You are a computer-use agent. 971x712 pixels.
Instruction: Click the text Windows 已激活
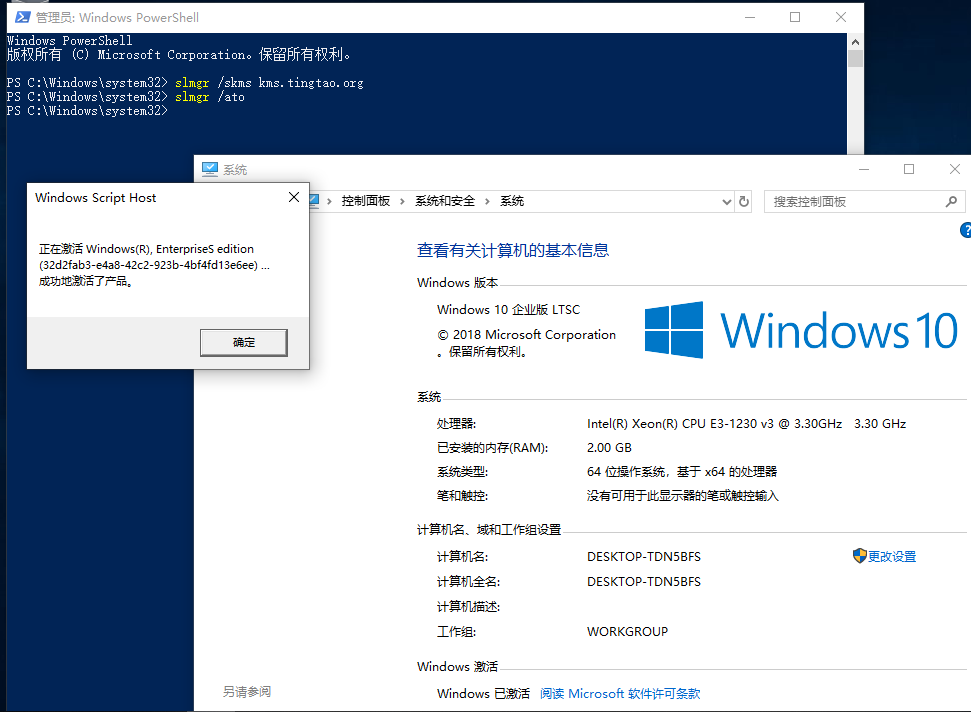[483, 693]
